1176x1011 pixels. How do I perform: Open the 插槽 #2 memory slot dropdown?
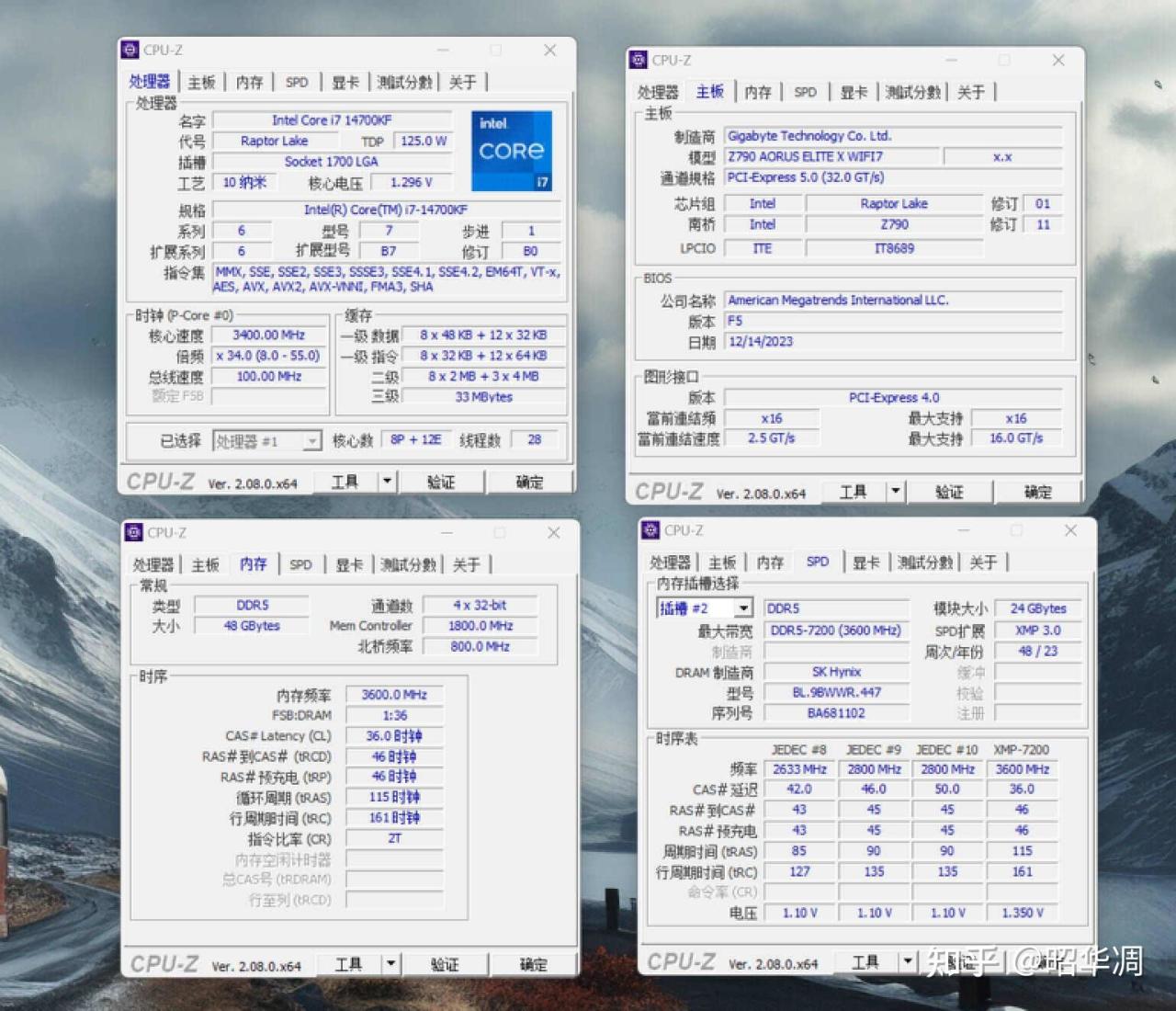coord(705,608)
